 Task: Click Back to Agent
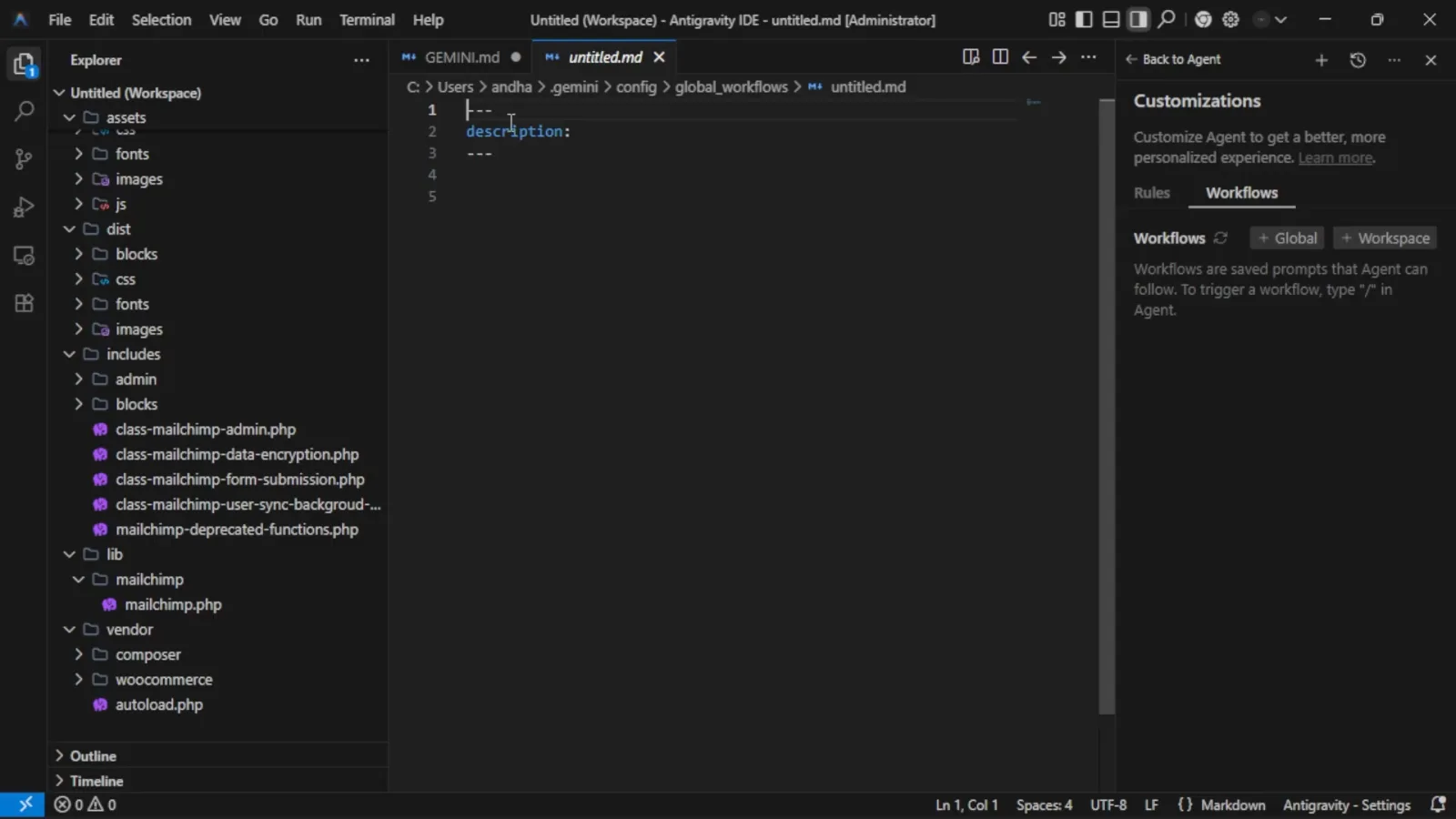pyautogui.click(x=1173, y=60)
